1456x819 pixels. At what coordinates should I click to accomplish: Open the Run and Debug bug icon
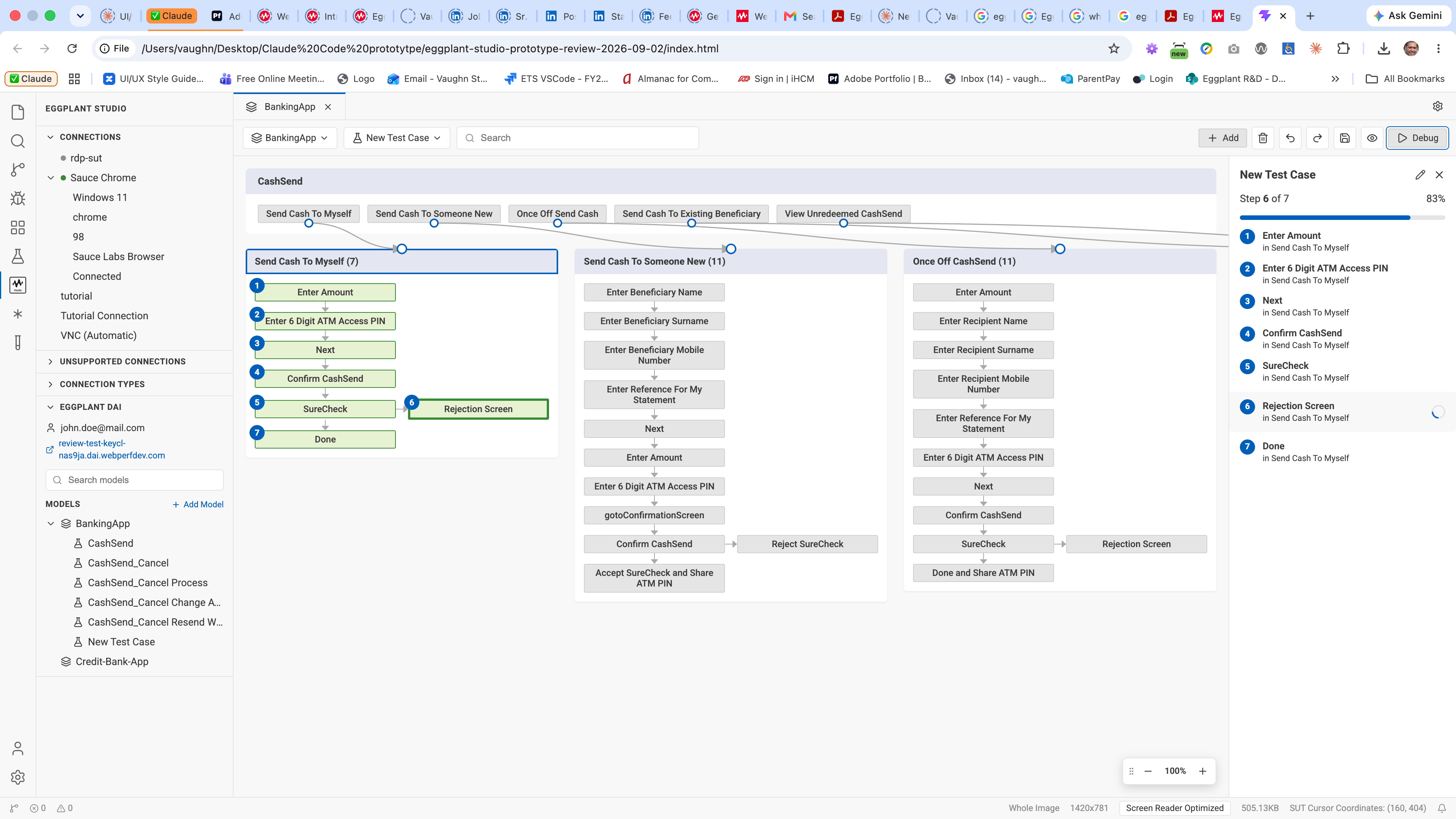coord(17,198)
